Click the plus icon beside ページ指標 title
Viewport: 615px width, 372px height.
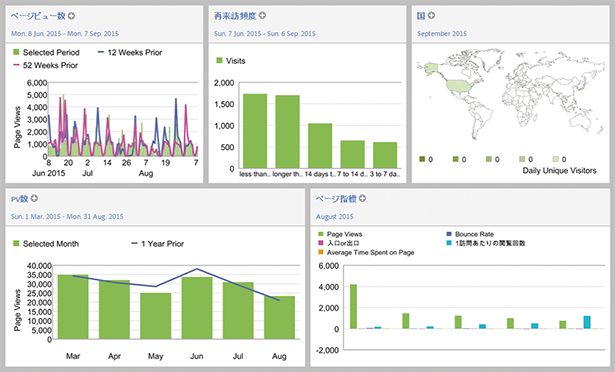pos(362,199)
